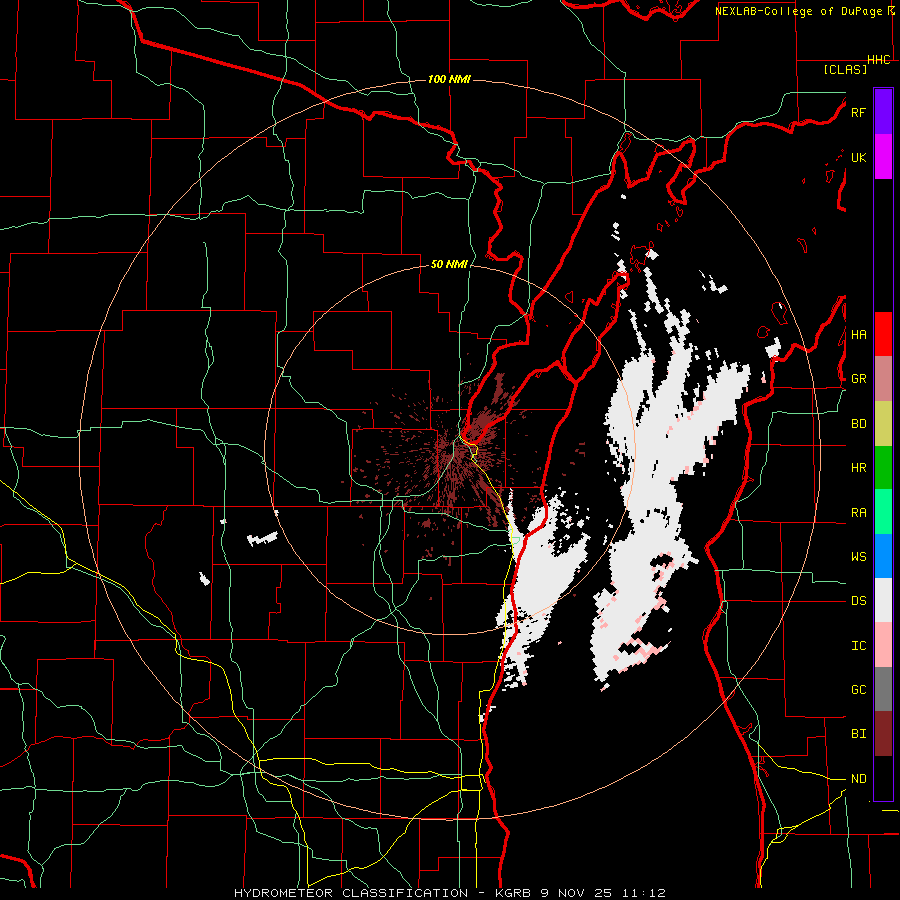900x900 pixels.
Task: Click the BI brown legend swatch
Action: (x=883, y=734)
